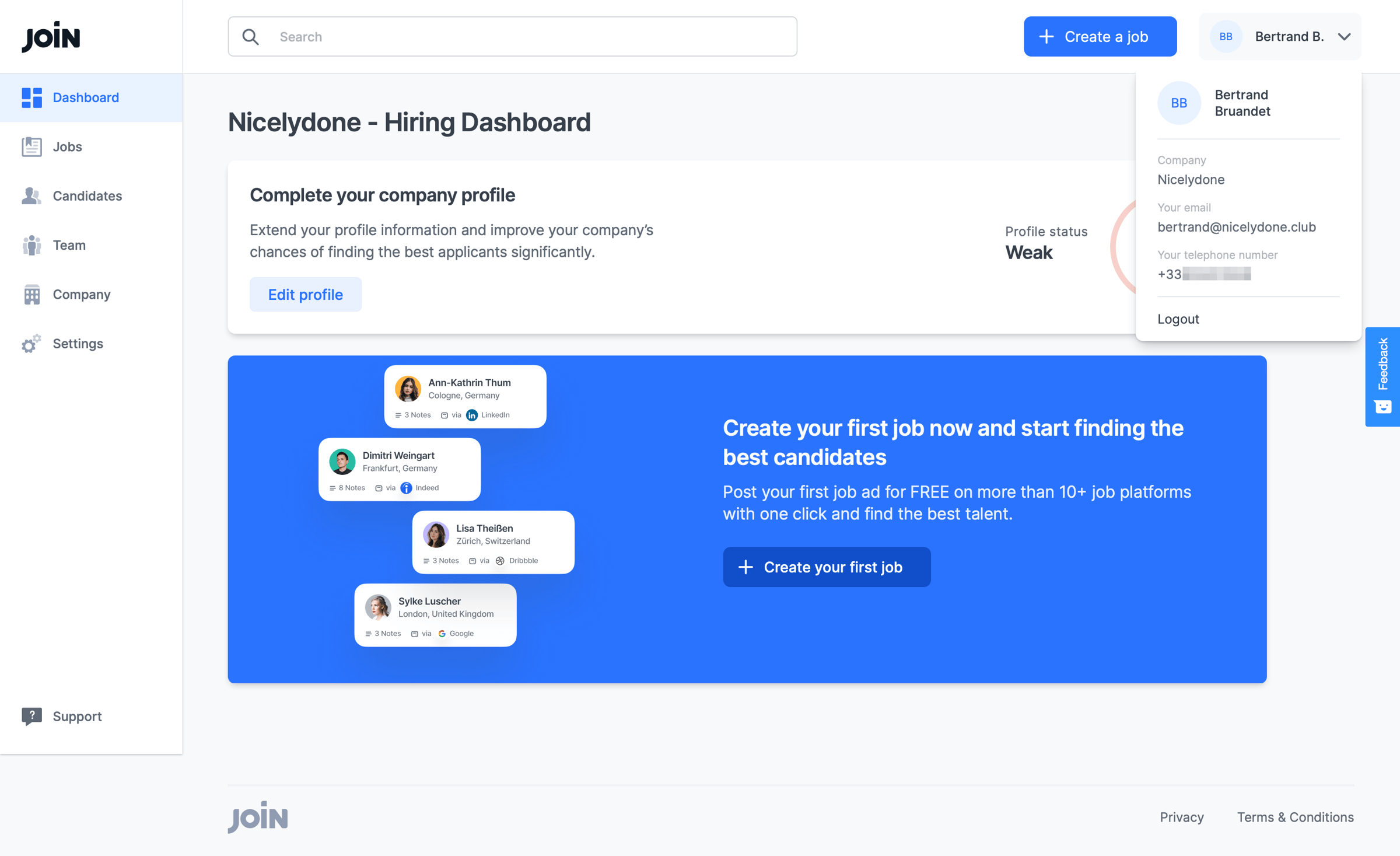
Task: Click the JOIN logo in sidebar
Action: point(51,37)
